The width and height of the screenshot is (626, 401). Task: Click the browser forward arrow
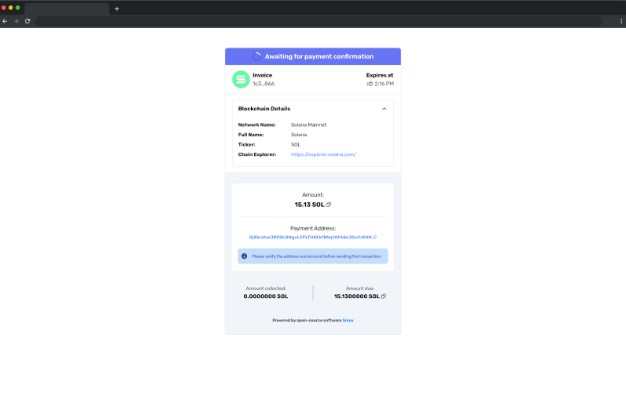(x=16, y=20)
